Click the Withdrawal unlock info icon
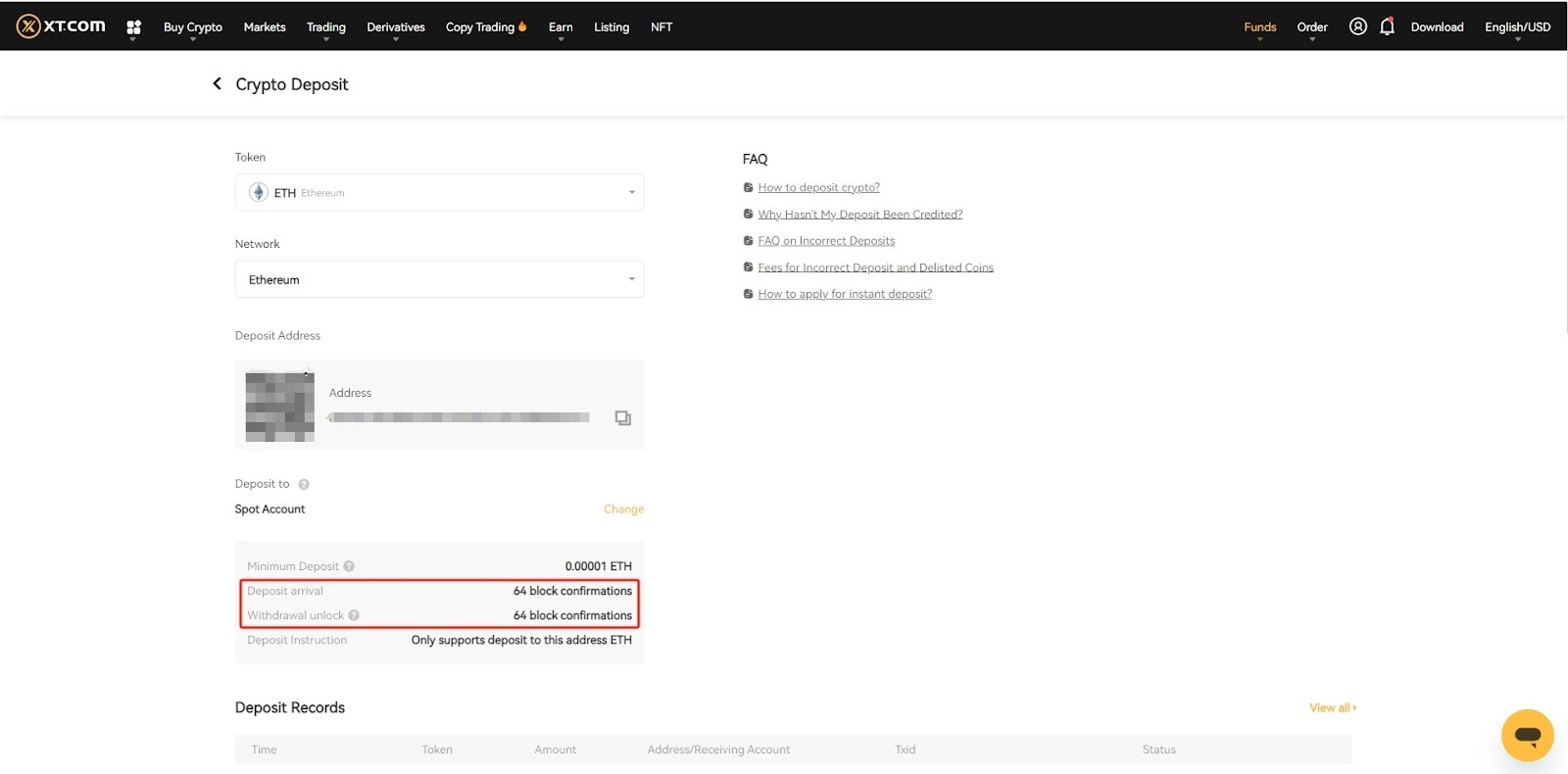This screenshot has height=774, width=1568. point(354,615)
